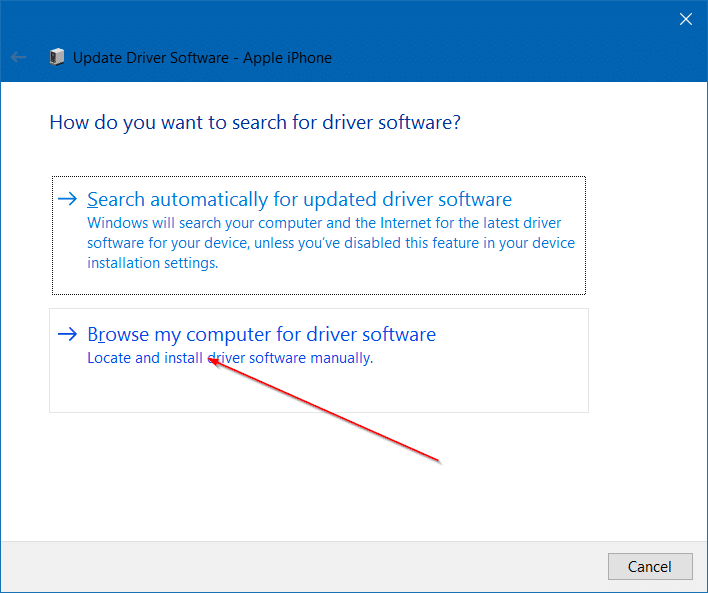
Task: Click the device icon beside Update Driver Software
Action: point(57,57)
